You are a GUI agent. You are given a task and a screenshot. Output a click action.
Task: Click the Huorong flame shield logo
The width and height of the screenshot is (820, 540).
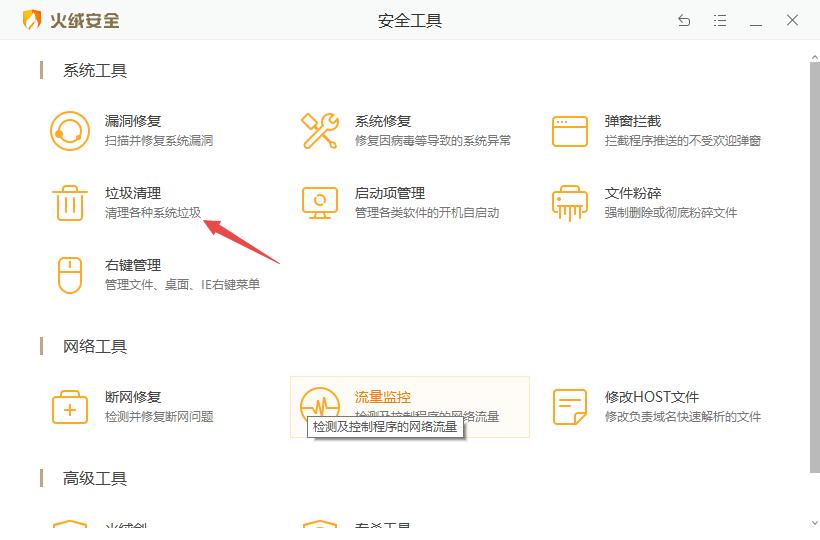(x=32, y=20)
